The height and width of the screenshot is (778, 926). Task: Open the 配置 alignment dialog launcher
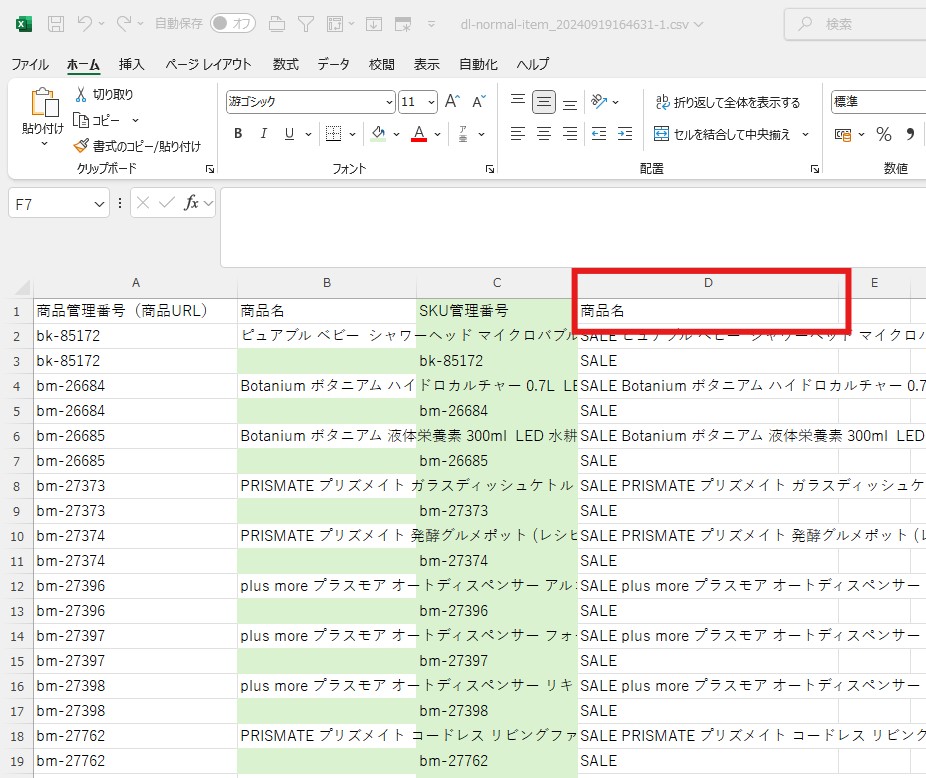(x=815, y=169)
